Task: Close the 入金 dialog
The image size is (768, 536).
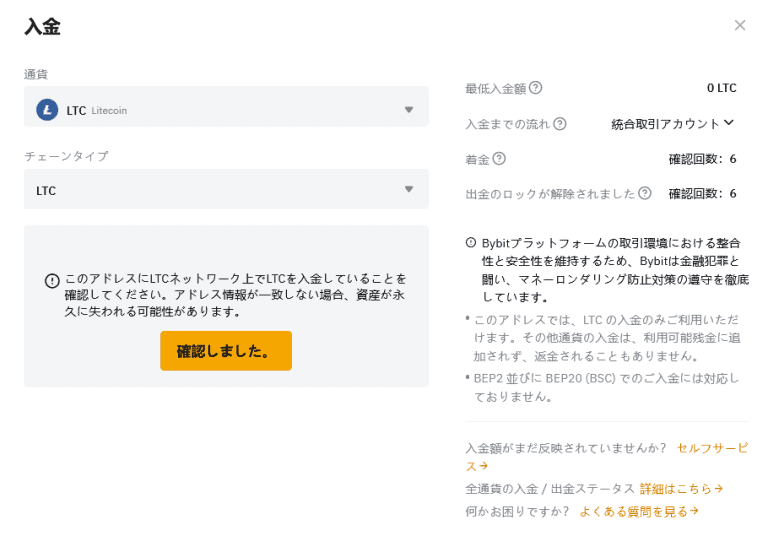Action: click(x=740, y=25)
